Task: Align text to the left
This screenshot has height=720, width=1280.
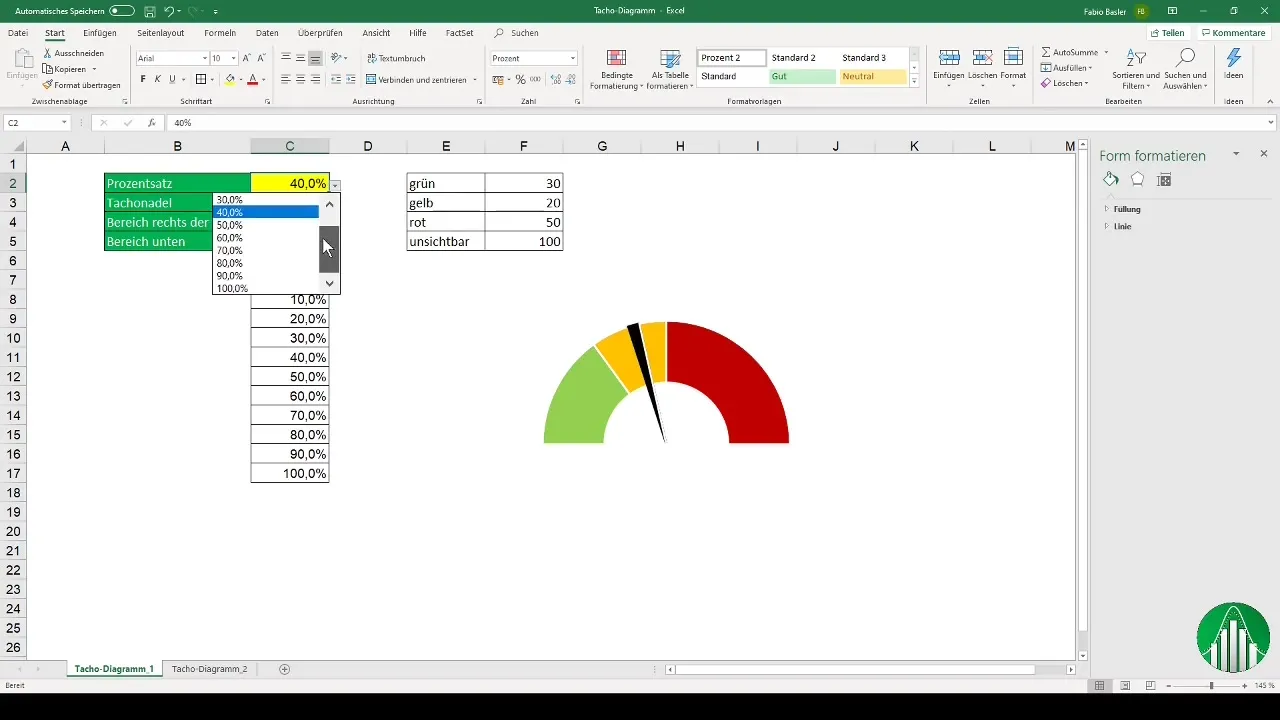Action: pyautogui.click(x=286, y=79)
